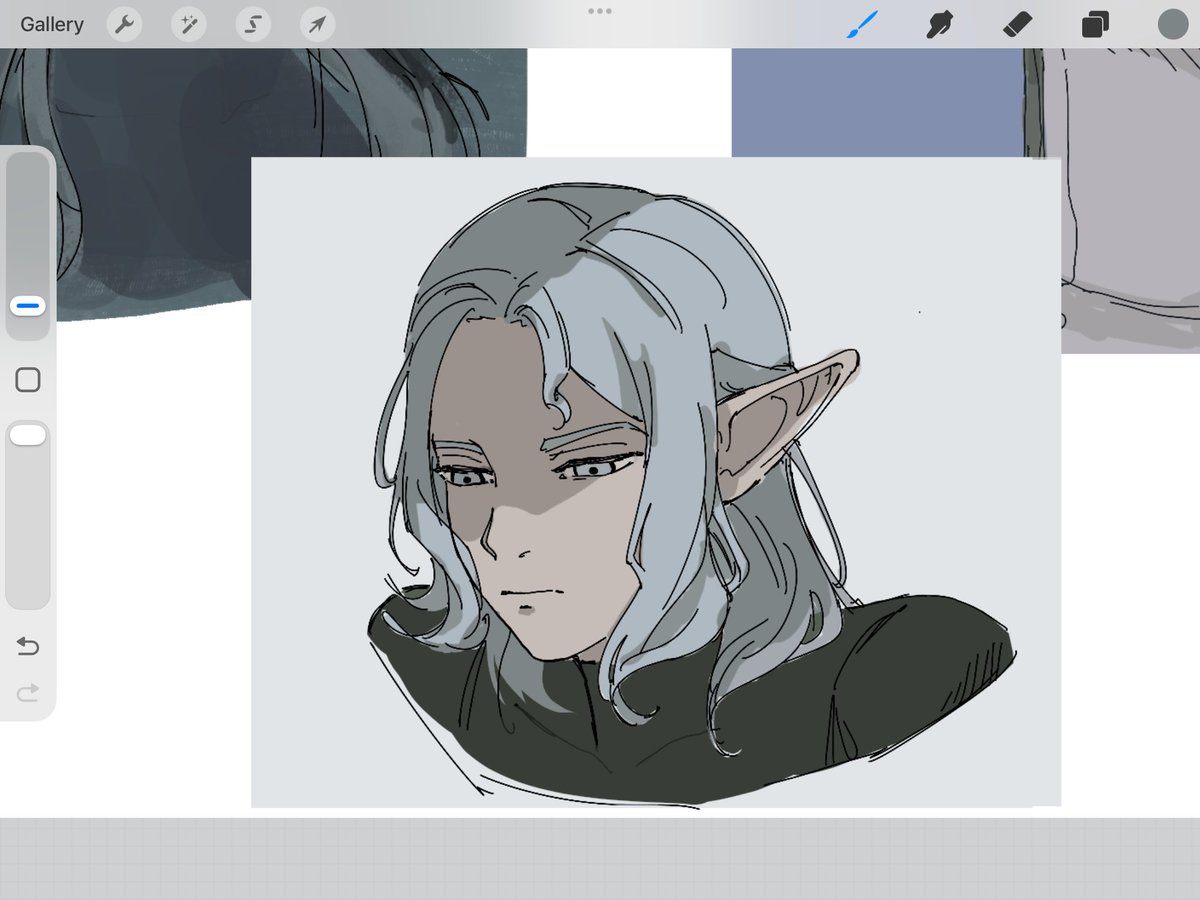Screen dimensions: 1200x900
Task: Open the Actions wrench menu
Action: (124, 24)
